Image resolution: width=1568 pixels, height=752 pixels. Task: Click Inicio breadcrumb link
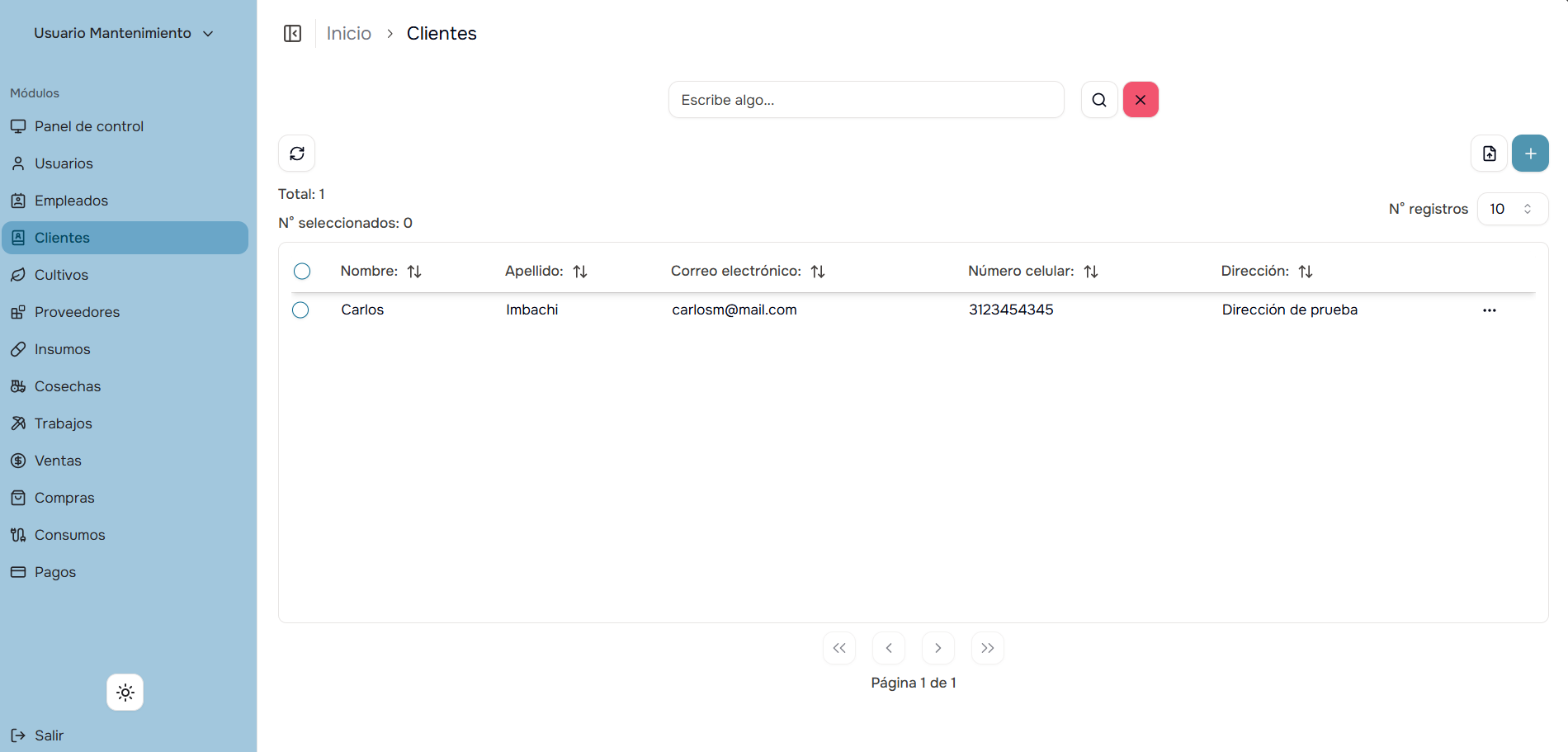coord(348,33)
